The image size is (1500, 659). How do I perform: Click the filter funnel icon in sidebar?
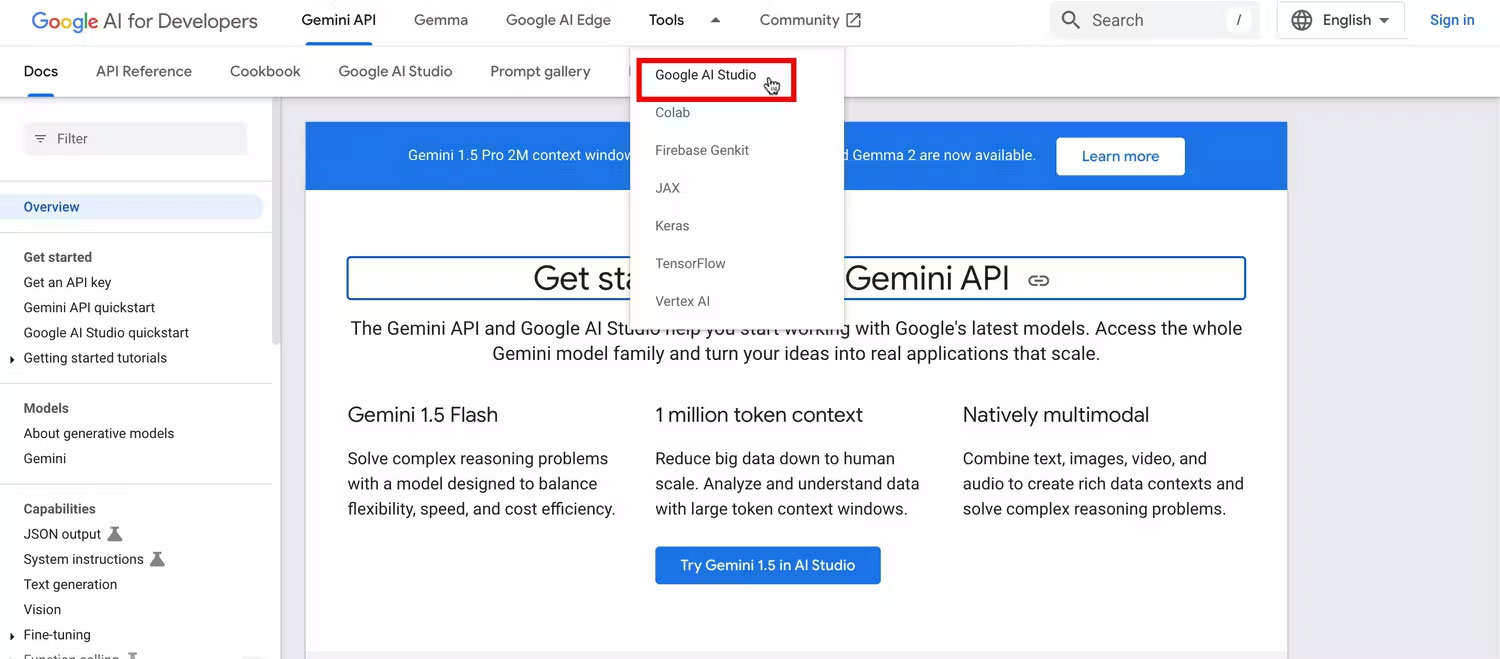40,138
